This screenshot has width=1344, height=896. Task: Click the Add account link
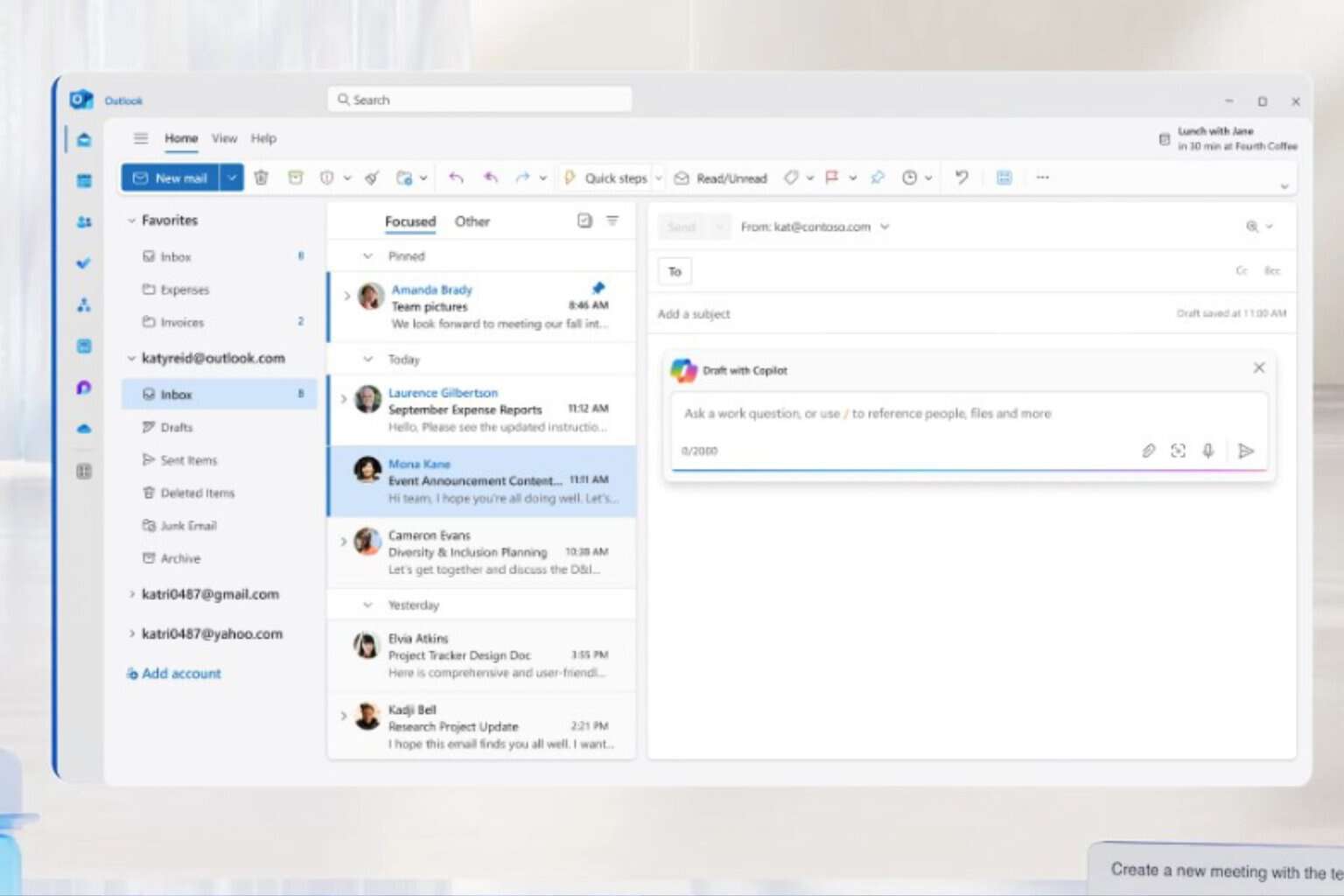click(x=174, y=674)
